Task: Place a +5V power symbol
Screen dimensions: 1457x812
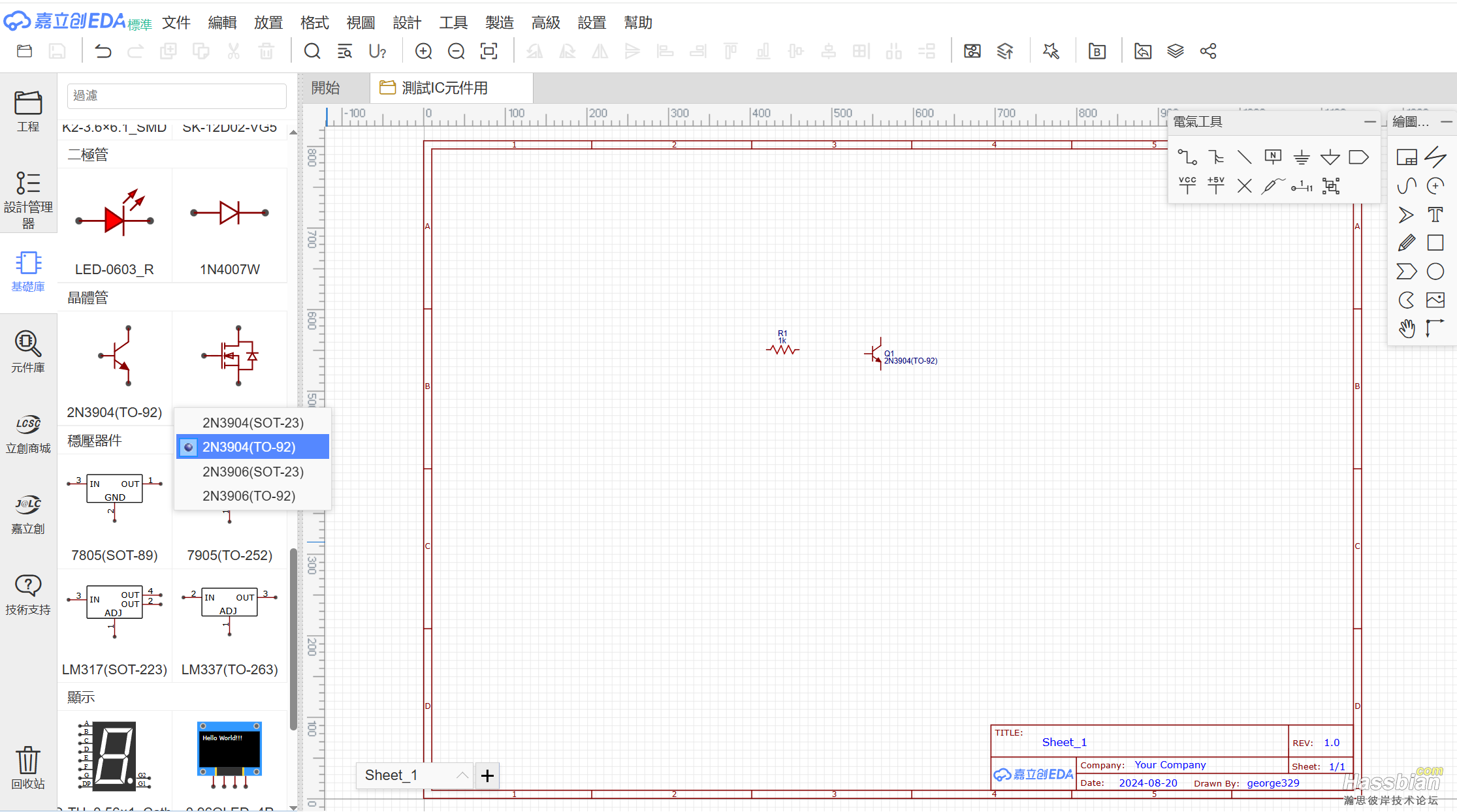Action: (x=1216, y=186)
